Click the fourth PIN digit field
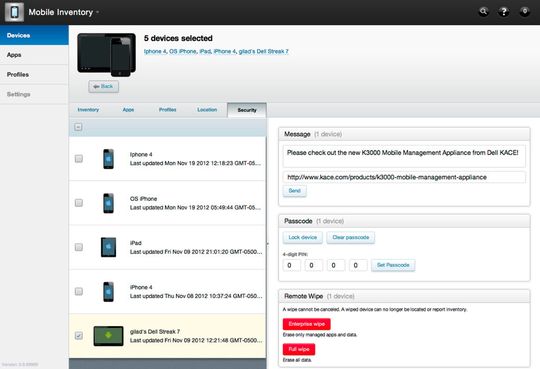 pyautogui.click(x=358, y=265)
